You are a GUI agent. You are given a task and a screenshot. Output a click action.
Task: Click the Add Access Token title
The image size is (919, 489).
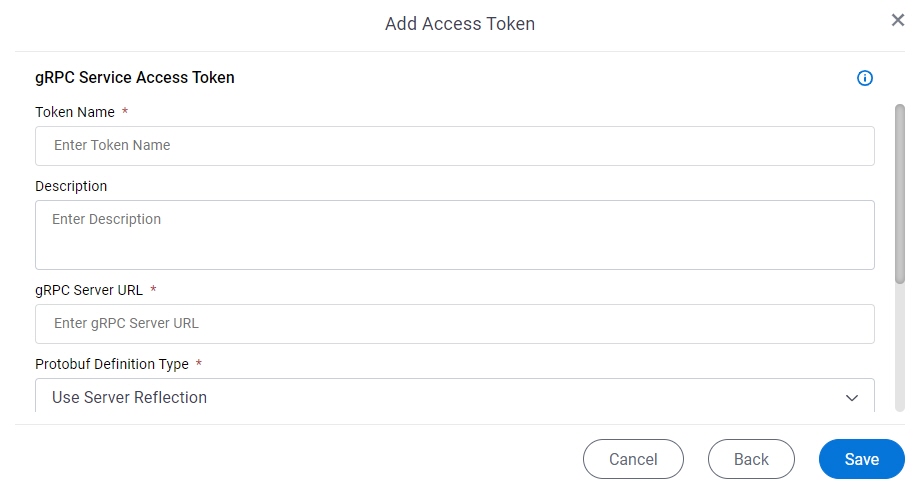tap(460, 23)
